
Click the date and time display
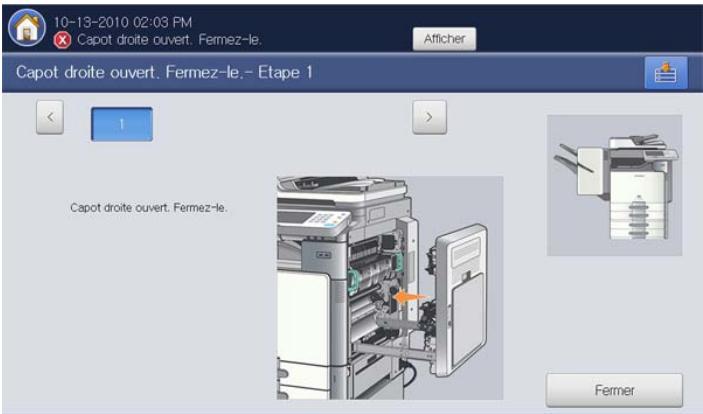tap(125, 22)
